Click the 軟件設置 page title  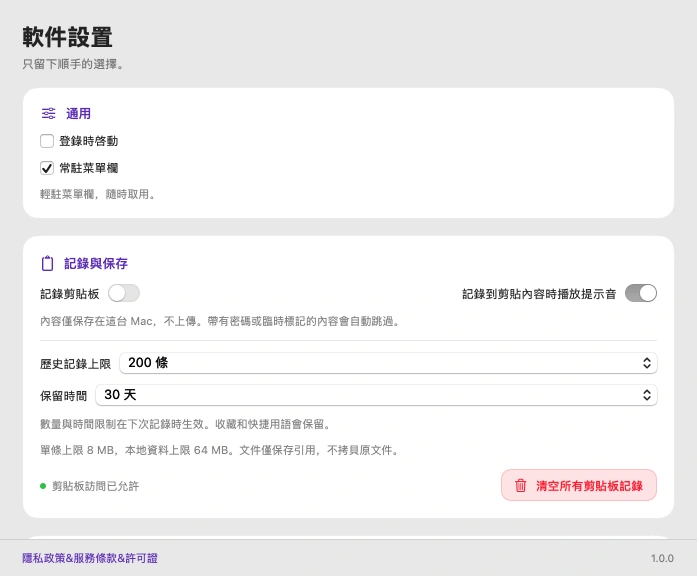[67, 37]
